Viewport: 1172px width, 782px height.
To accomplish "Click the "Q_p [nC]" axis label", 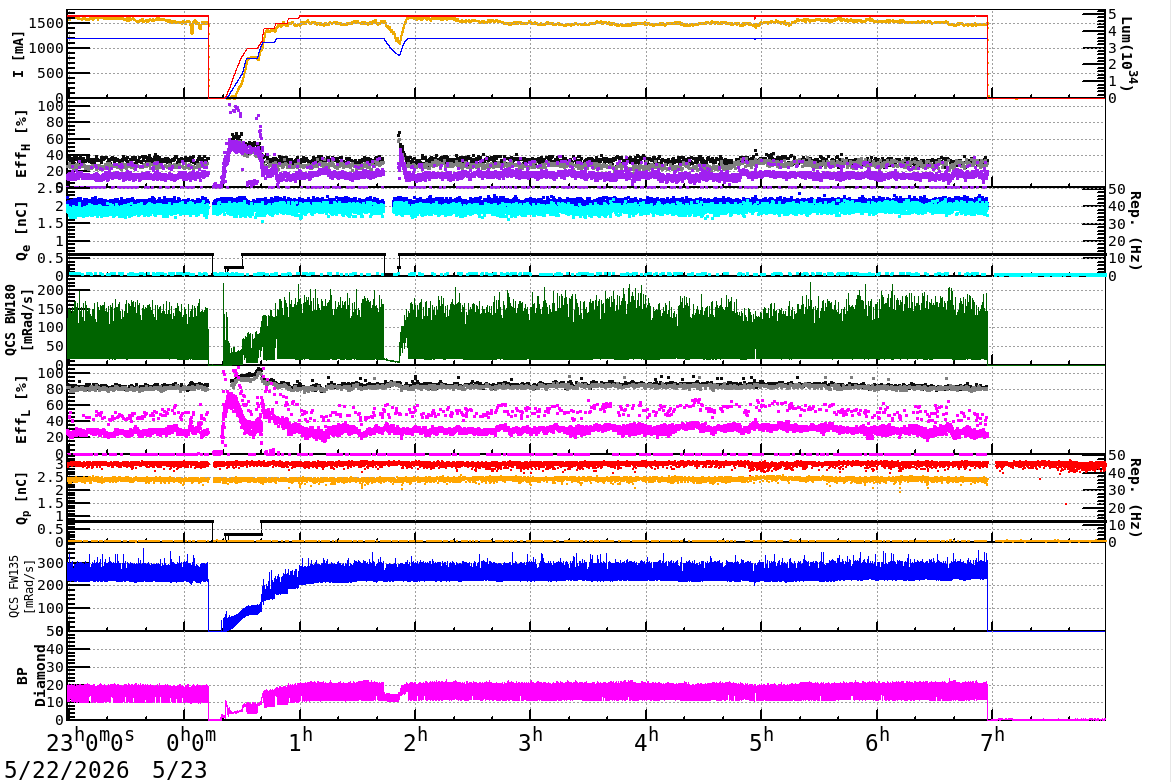I will tap(21, 498).
